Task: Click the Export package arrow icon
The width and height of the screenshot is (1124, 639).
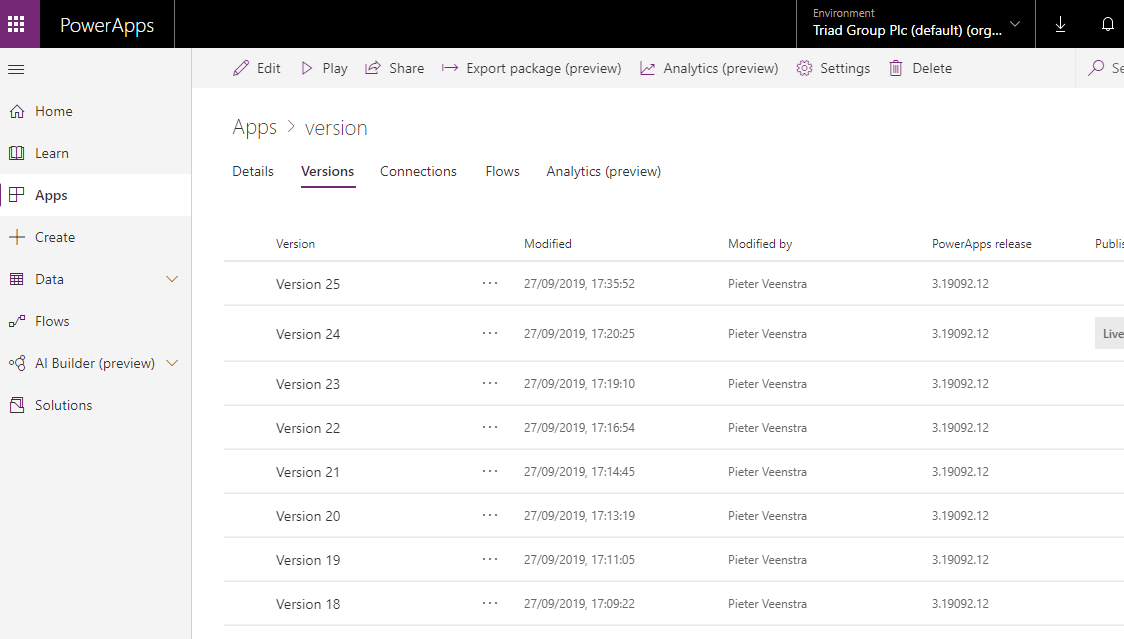Action: (449, 68)
